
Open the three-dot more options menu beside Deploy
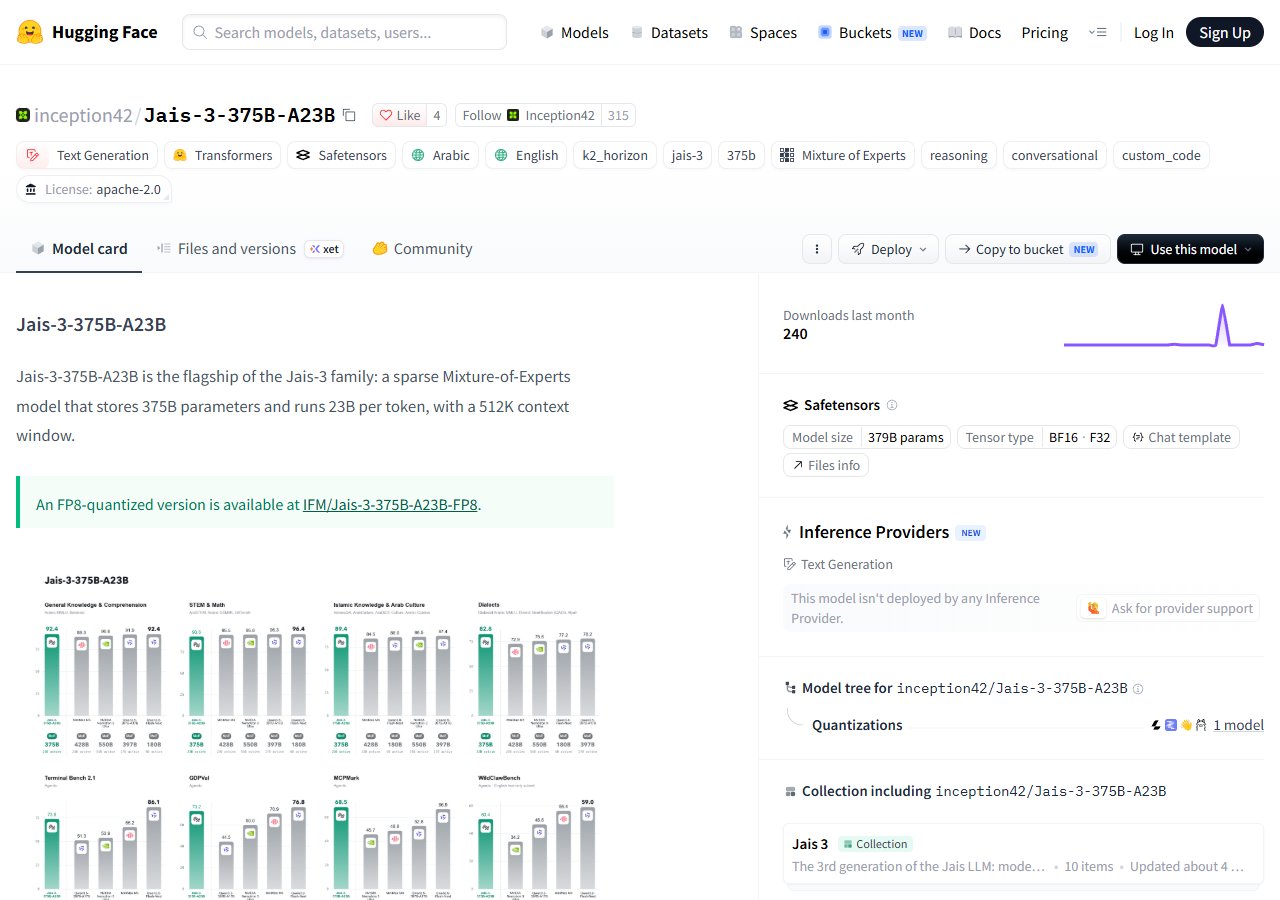tap(817, 249)
